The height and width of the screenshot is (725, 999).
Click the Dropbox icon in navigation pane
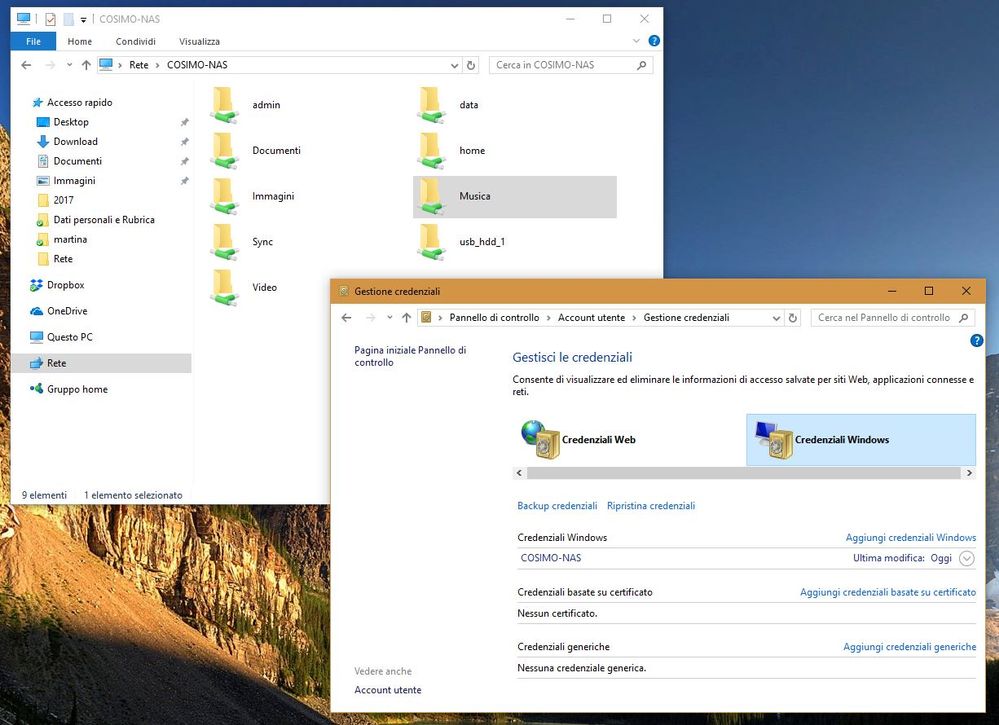click(38, 285)
